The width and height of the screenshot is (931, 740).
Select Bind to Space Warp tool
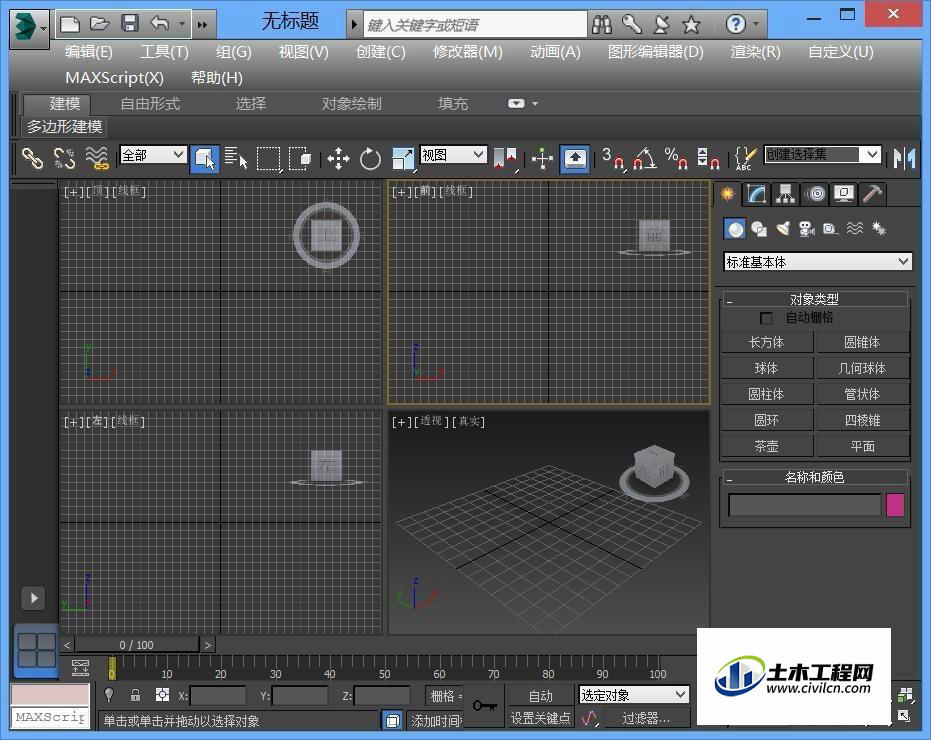(97, 159)
